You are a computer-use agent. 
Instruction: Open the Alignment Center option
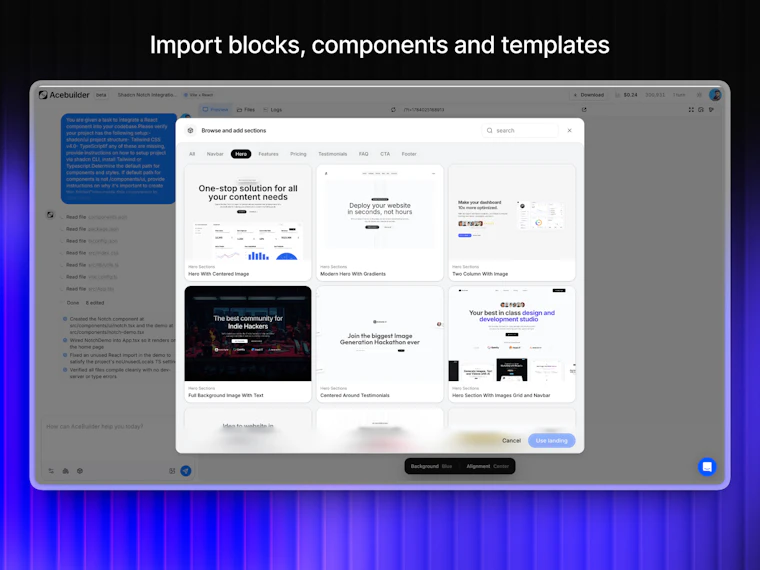click(x=488, y=466)
